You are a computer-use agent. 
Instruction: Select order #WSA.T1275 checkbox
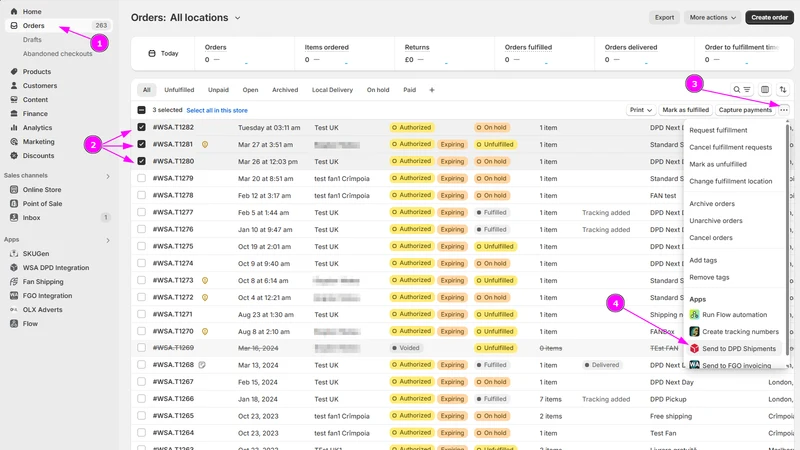coord(141,246)
